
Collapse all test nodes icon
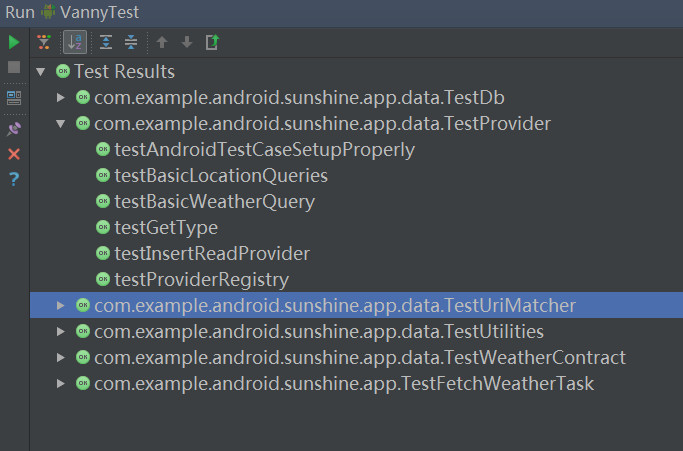pyautogui.click(x=131, y=42)
